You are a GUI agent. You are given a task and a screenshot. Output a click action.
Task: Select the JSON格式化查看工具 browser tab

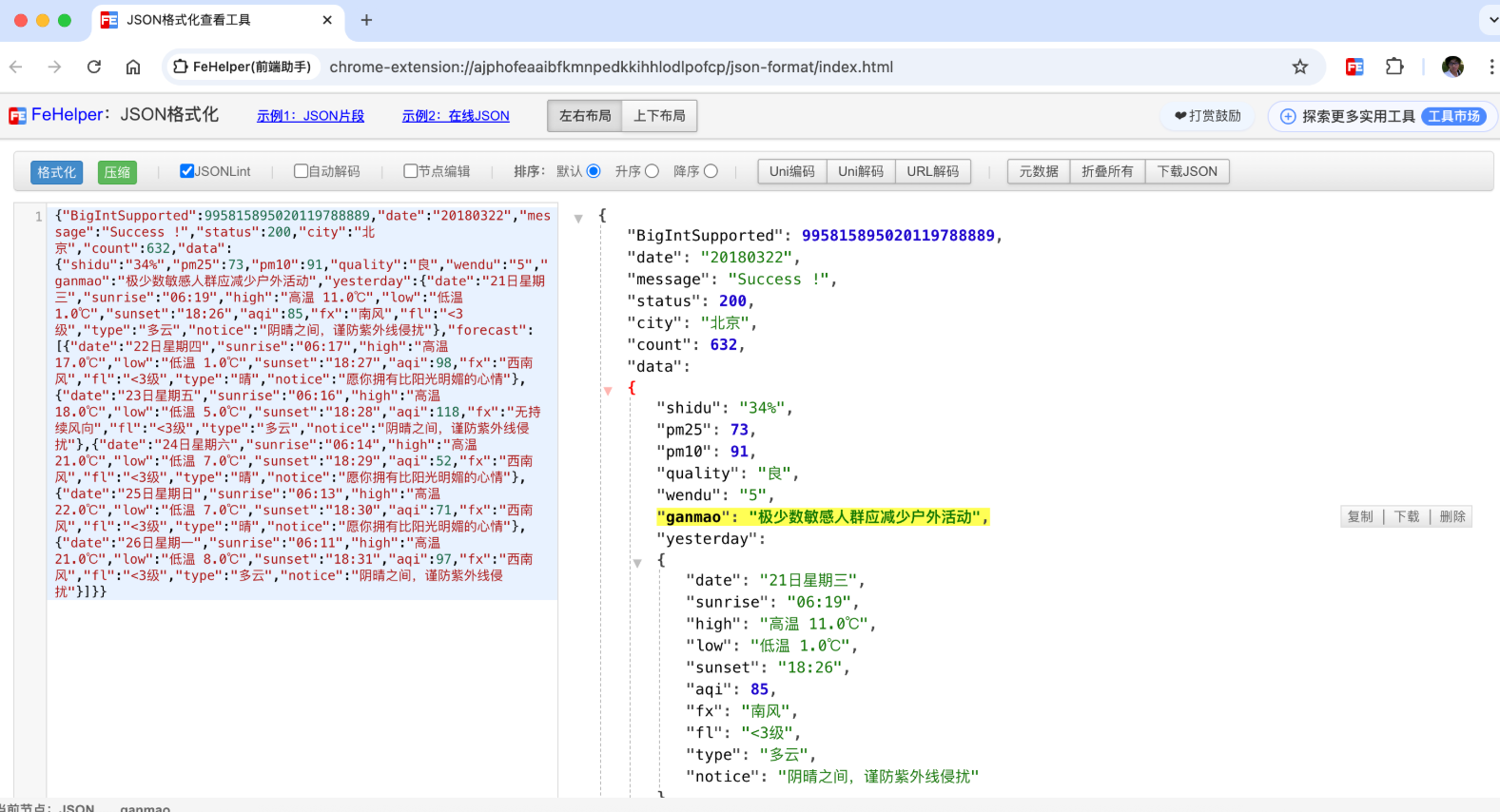(190, 20)
